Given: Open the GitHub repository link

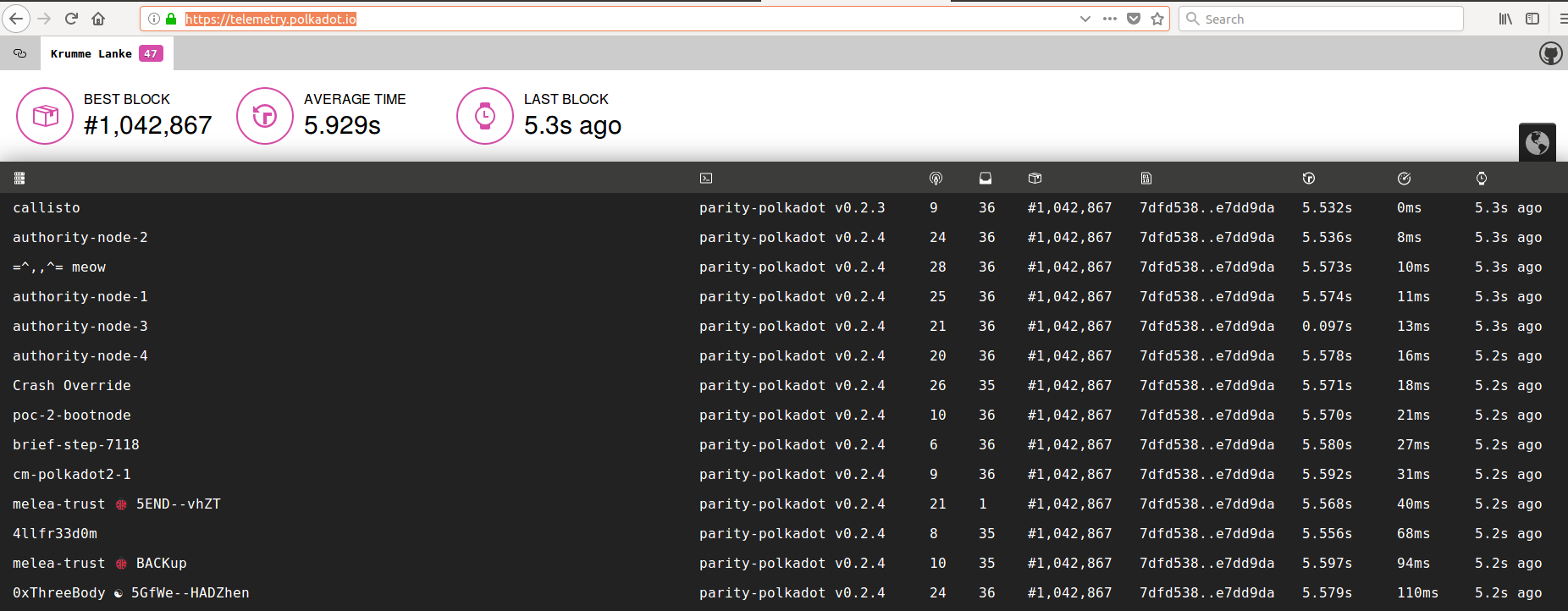Looking at the screenshot, I should coord(1550,53).
